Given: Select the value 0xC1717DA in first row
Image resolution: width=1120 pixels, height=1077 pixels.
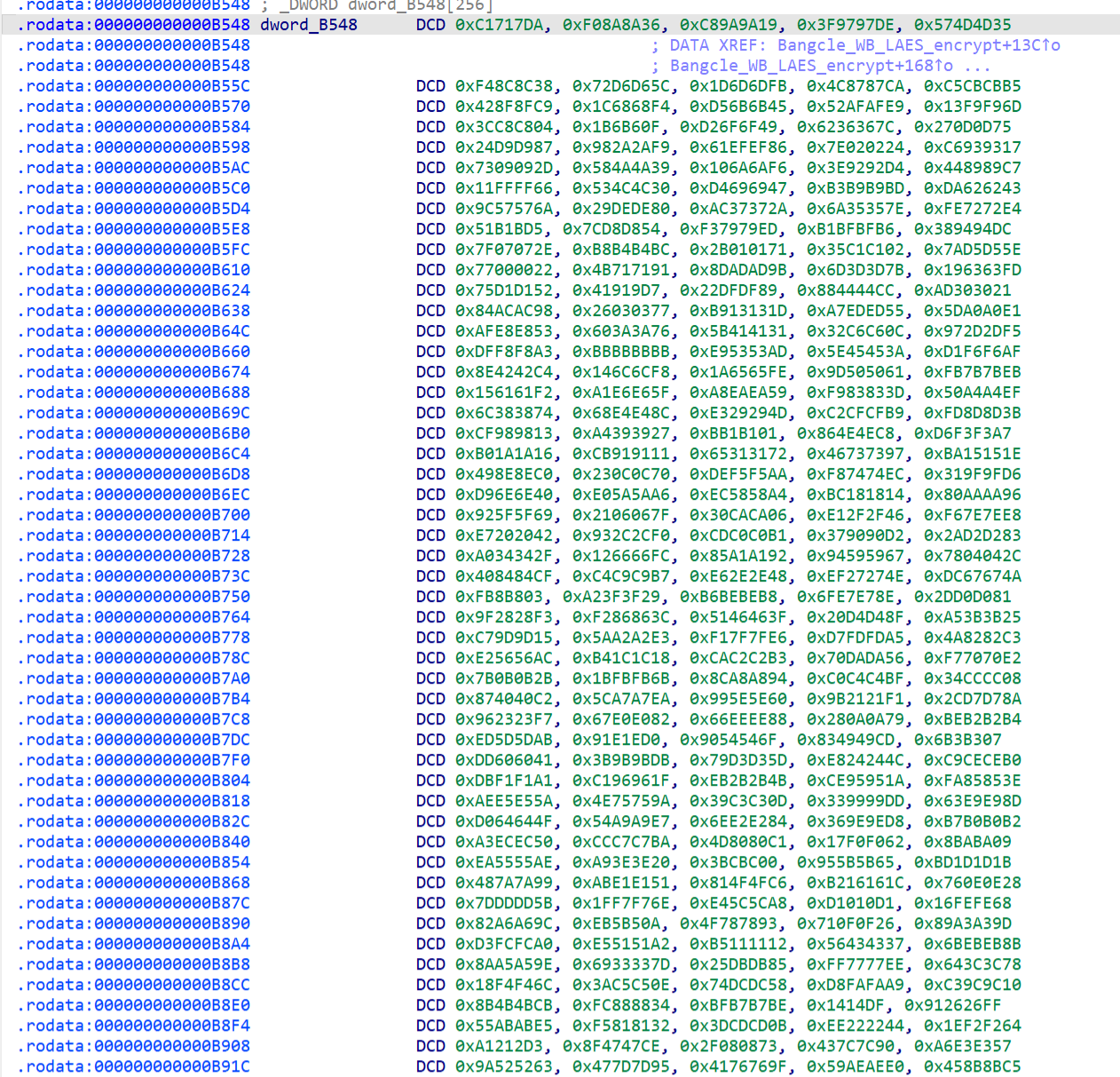Looking at the screenshot, I should 503,25.
